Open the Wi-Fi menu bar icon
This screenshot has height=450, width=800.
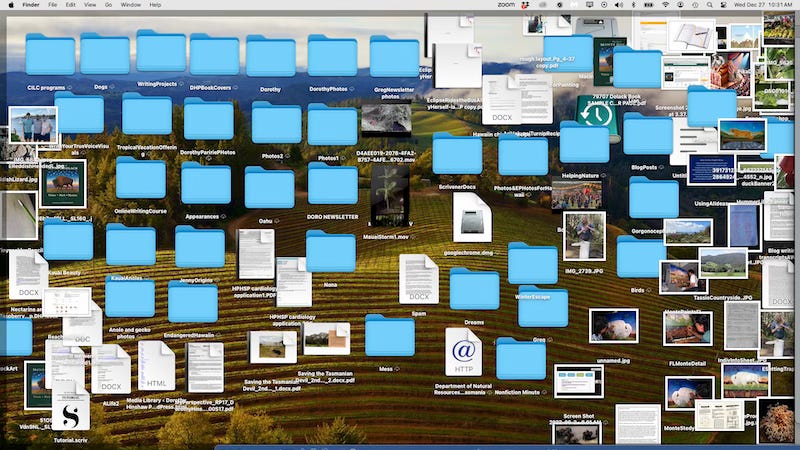665,5
